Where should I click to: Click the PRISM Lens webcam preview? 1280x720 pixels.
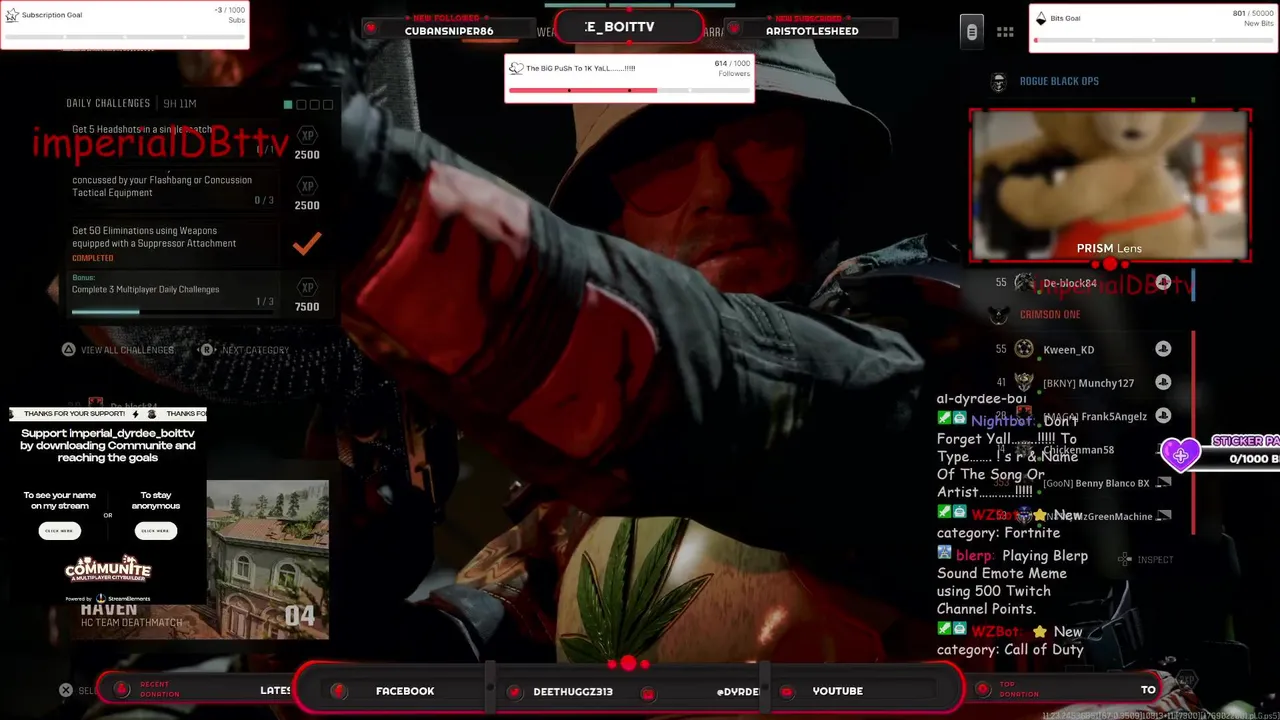(1110, 185)
